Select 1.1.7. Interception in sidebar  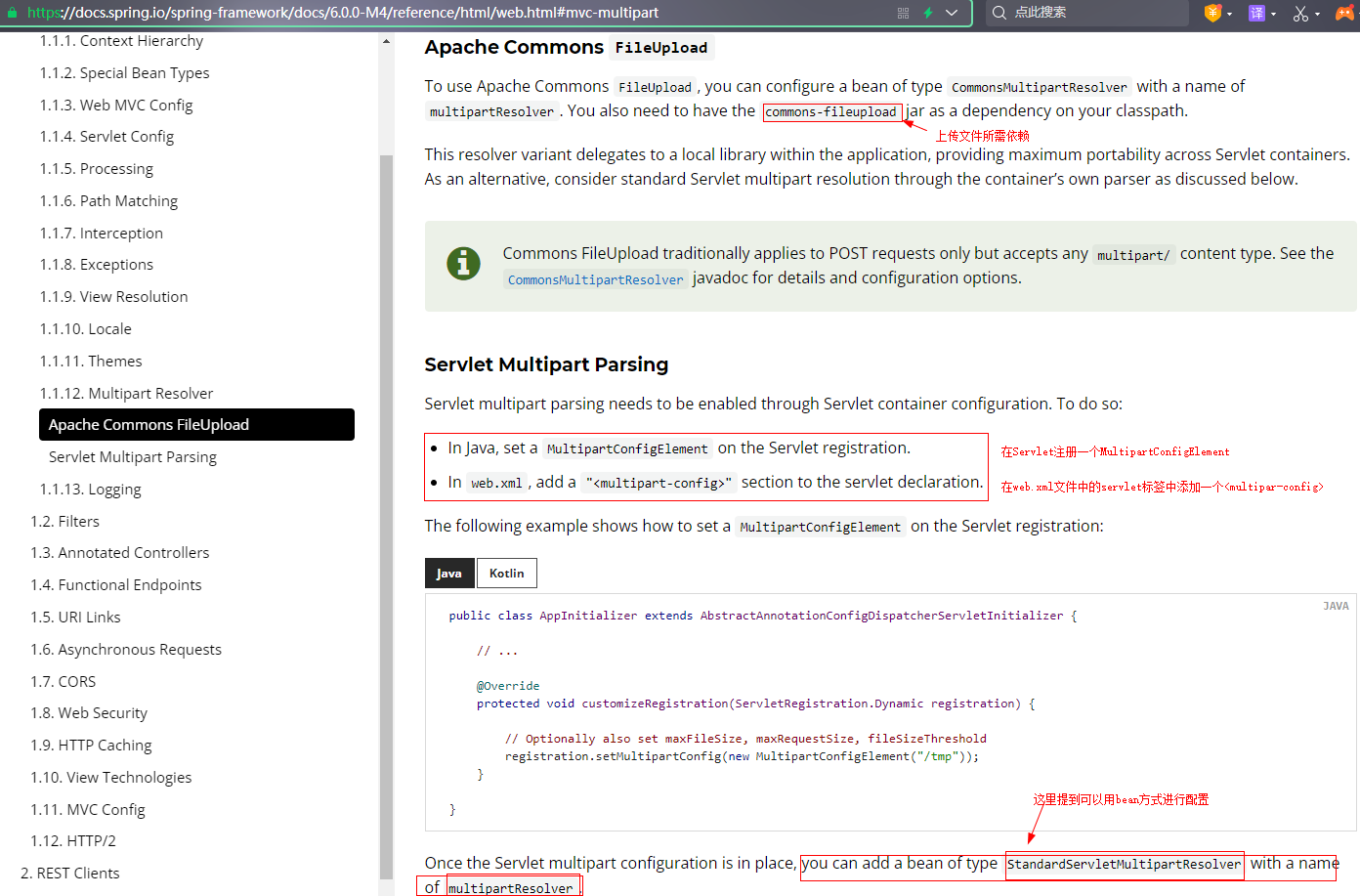(x=102, y=234)
